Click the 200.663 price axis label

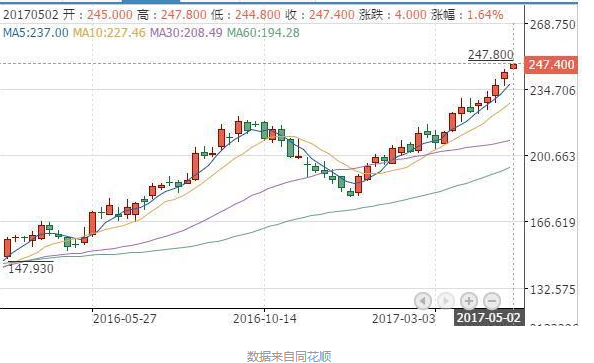(x=552, y=156)
